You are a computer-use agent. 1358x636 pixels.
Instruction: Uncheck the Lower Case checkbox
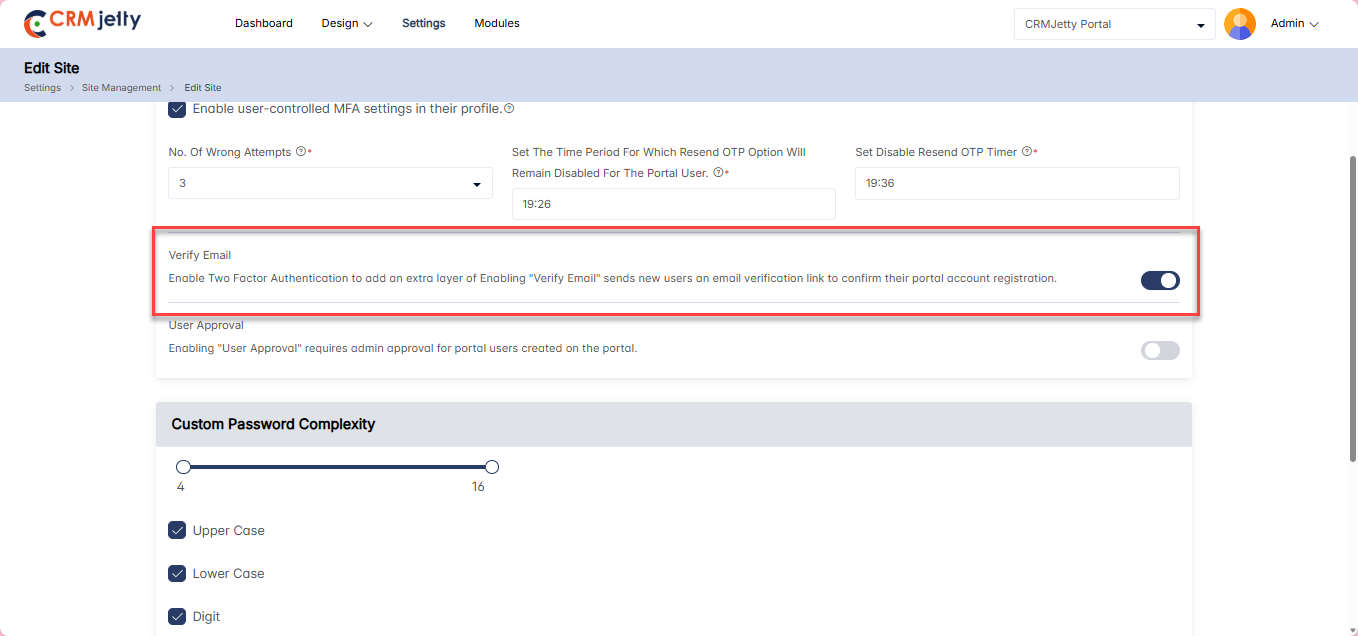(177, 573)
